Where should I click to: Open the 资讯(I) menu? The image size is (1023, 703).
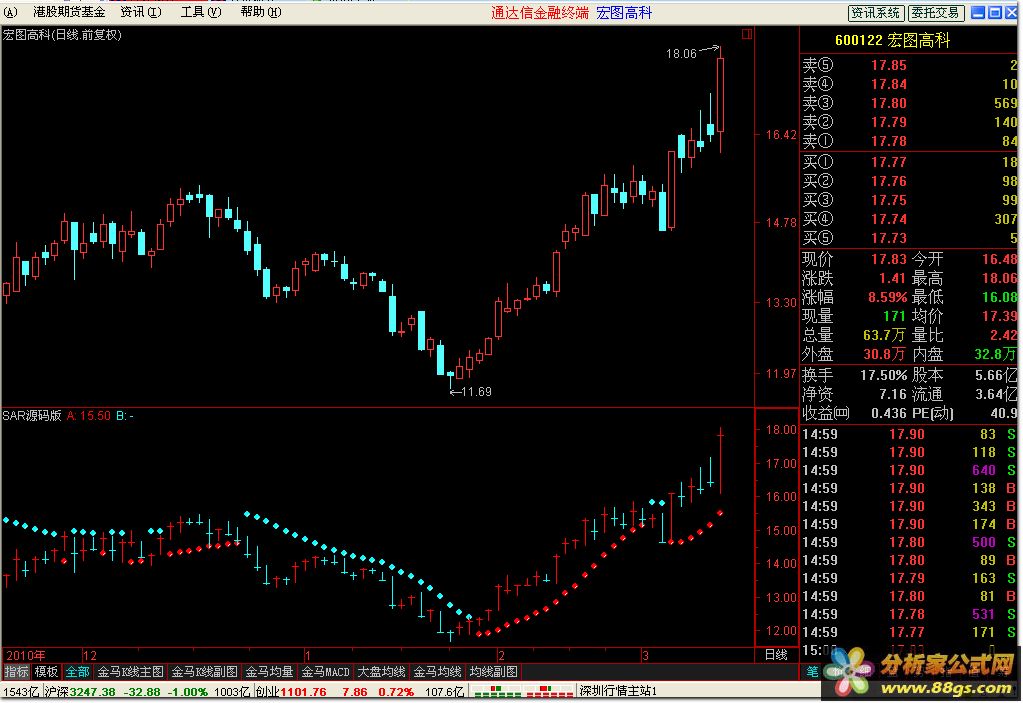141,12
